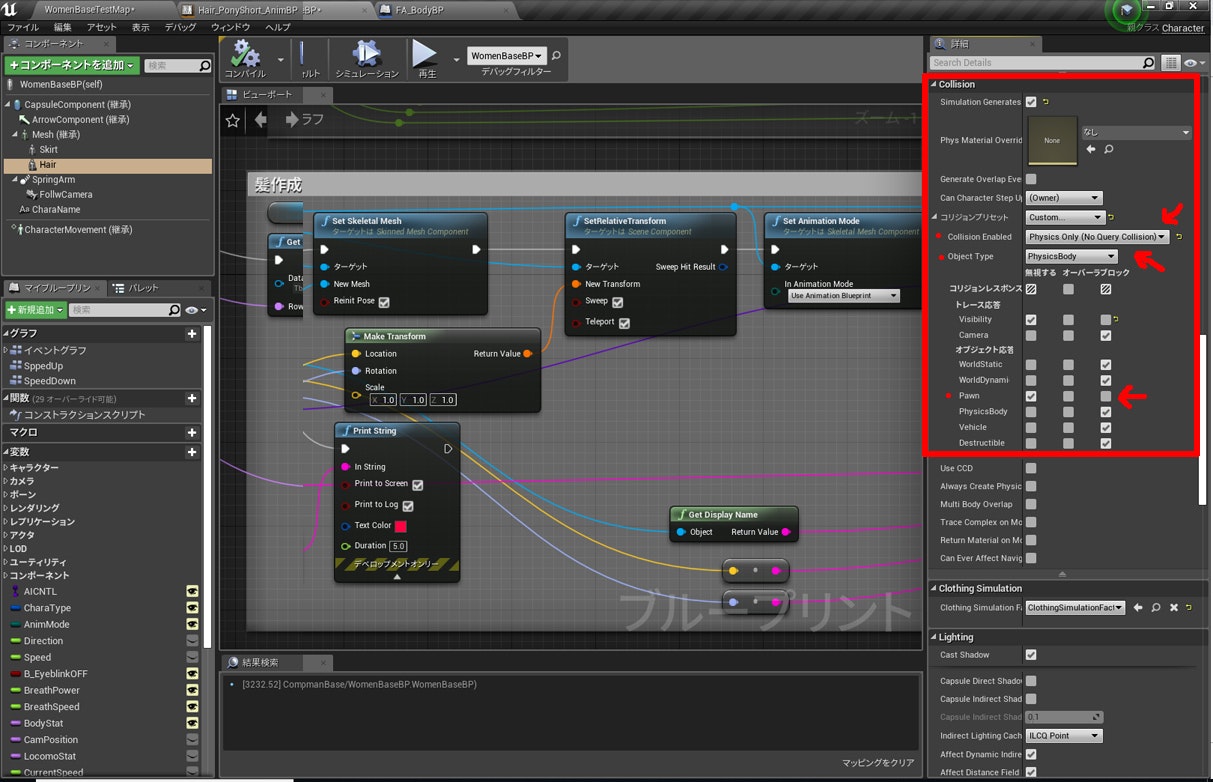
Task: Open collision preset Custom dropdown
Action: pyautogui.click(x=1065, y=217)
